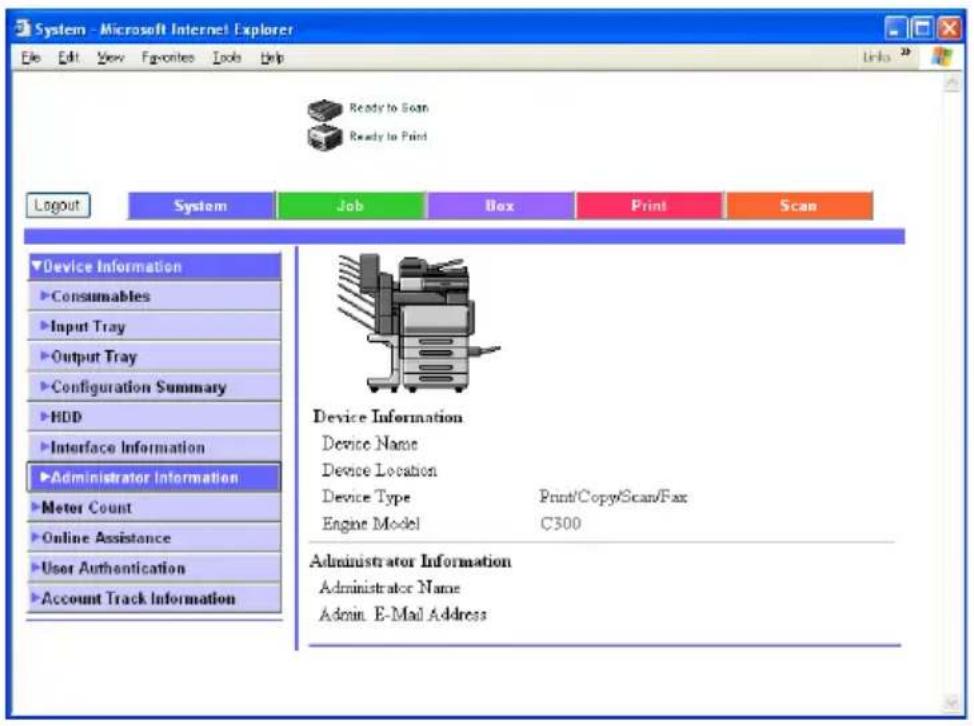Click the Administrator Name label
The width and height of the screenshot is (974, 726).
(389, 588)
